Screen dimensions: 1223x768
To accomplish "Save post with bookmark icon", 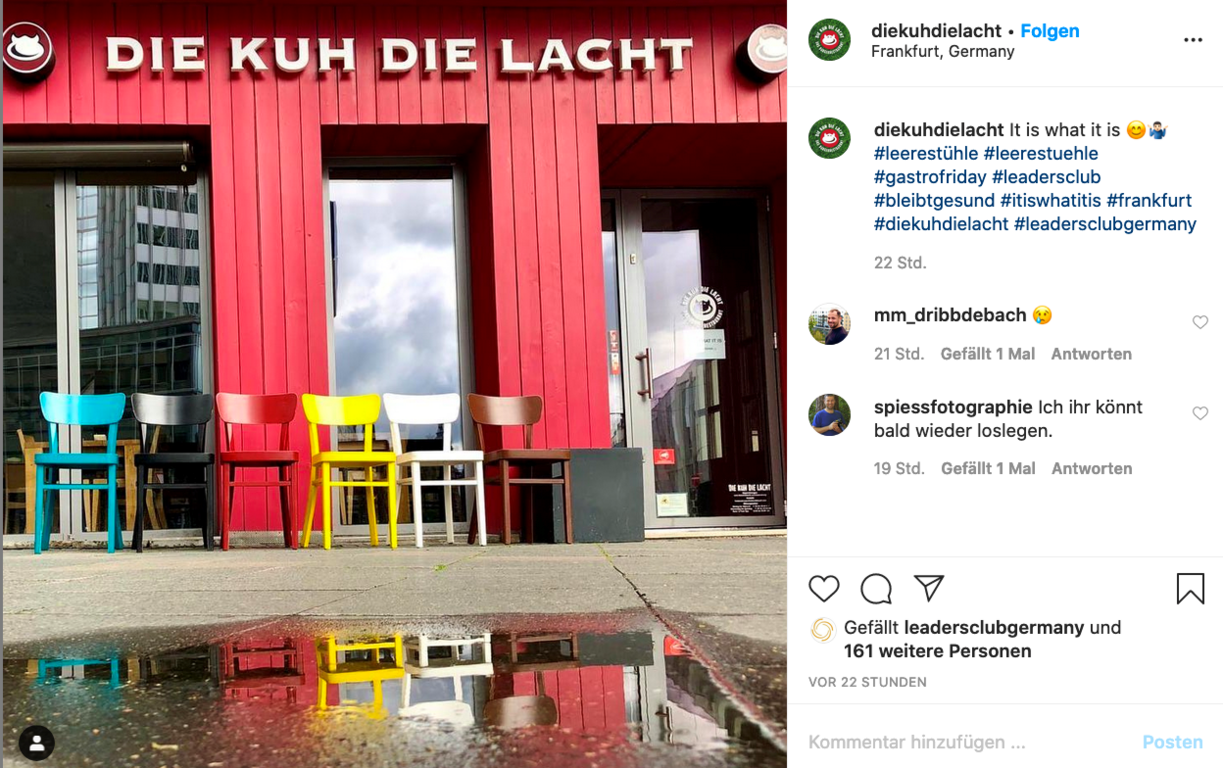I will pyautogui.click(x=1190, y=589).
